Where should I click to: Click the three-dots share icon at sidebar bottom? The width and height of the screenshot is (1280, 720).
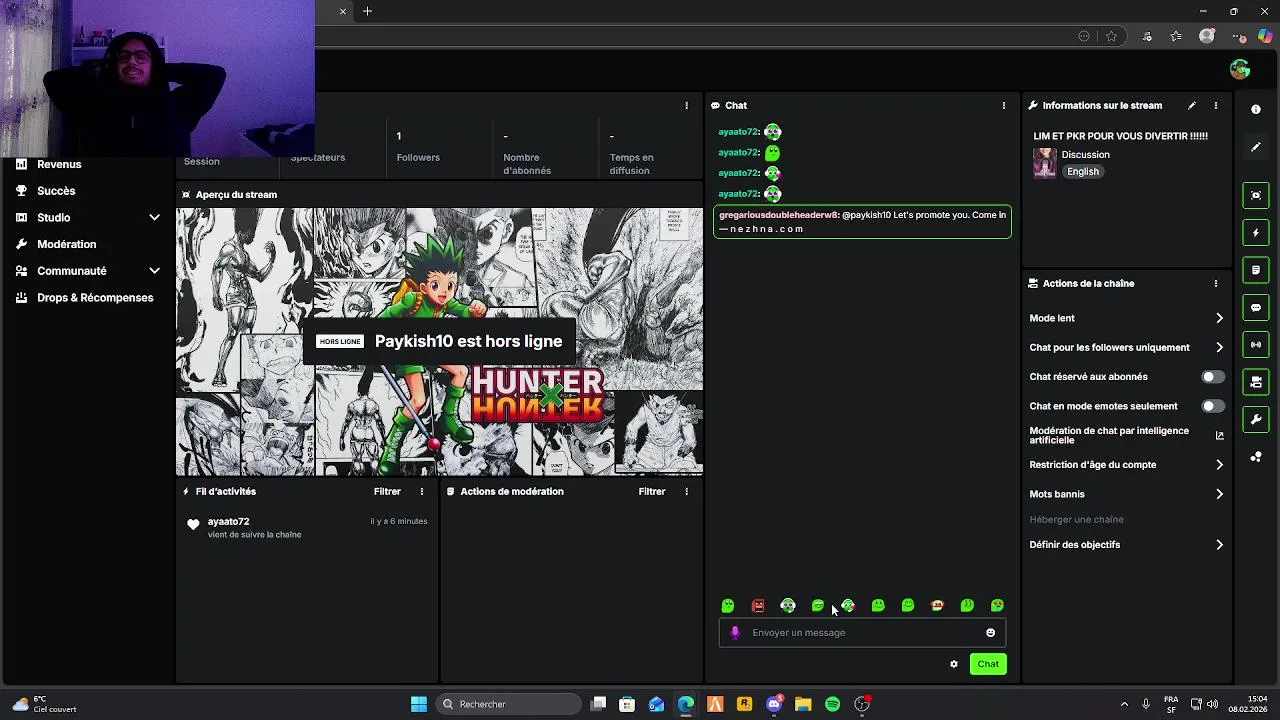(1256, 457)
